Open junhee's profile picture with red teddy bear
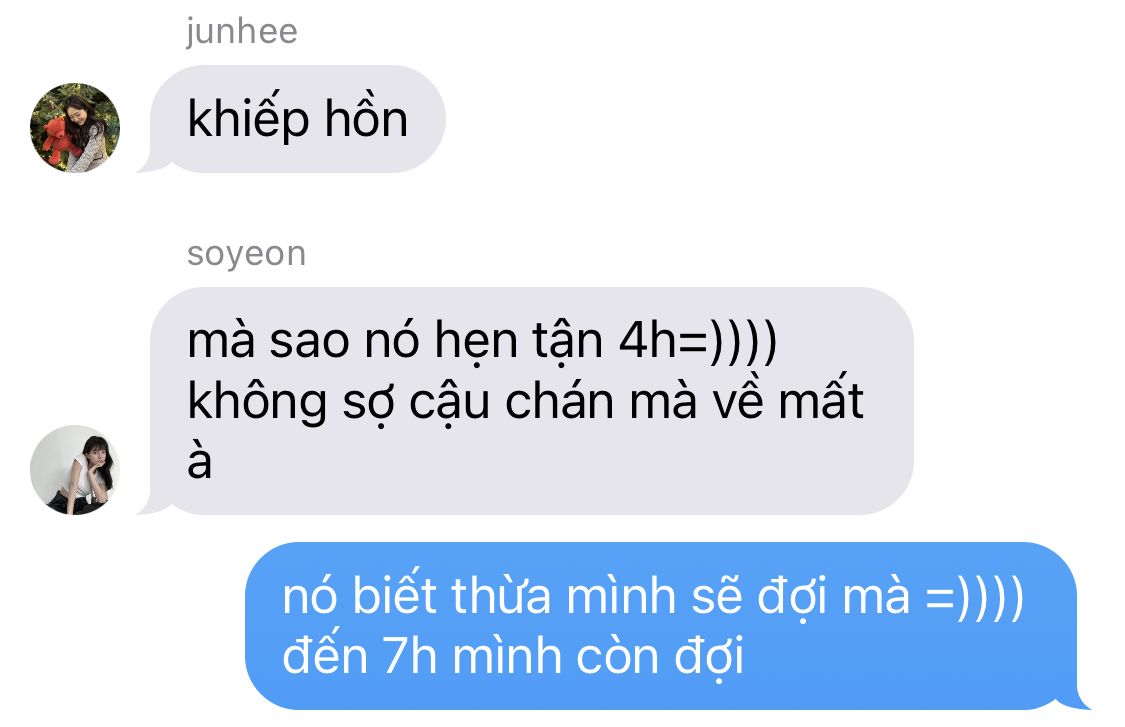1125x727 pixels. point(75,128)
